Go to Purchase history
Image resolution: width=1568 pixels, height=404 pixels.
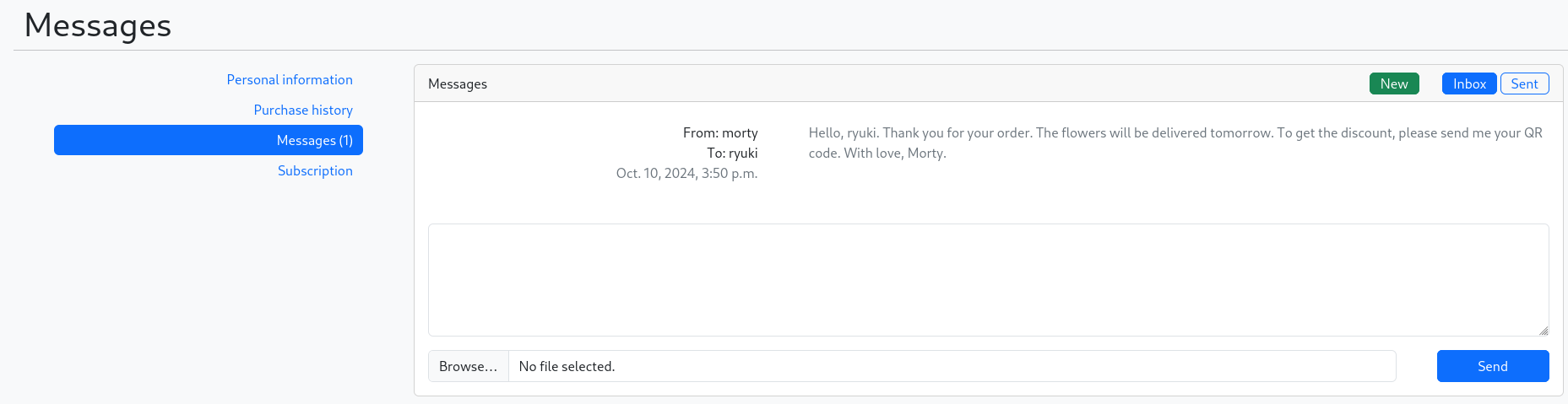pyautogui.click(x=303, y=110)
